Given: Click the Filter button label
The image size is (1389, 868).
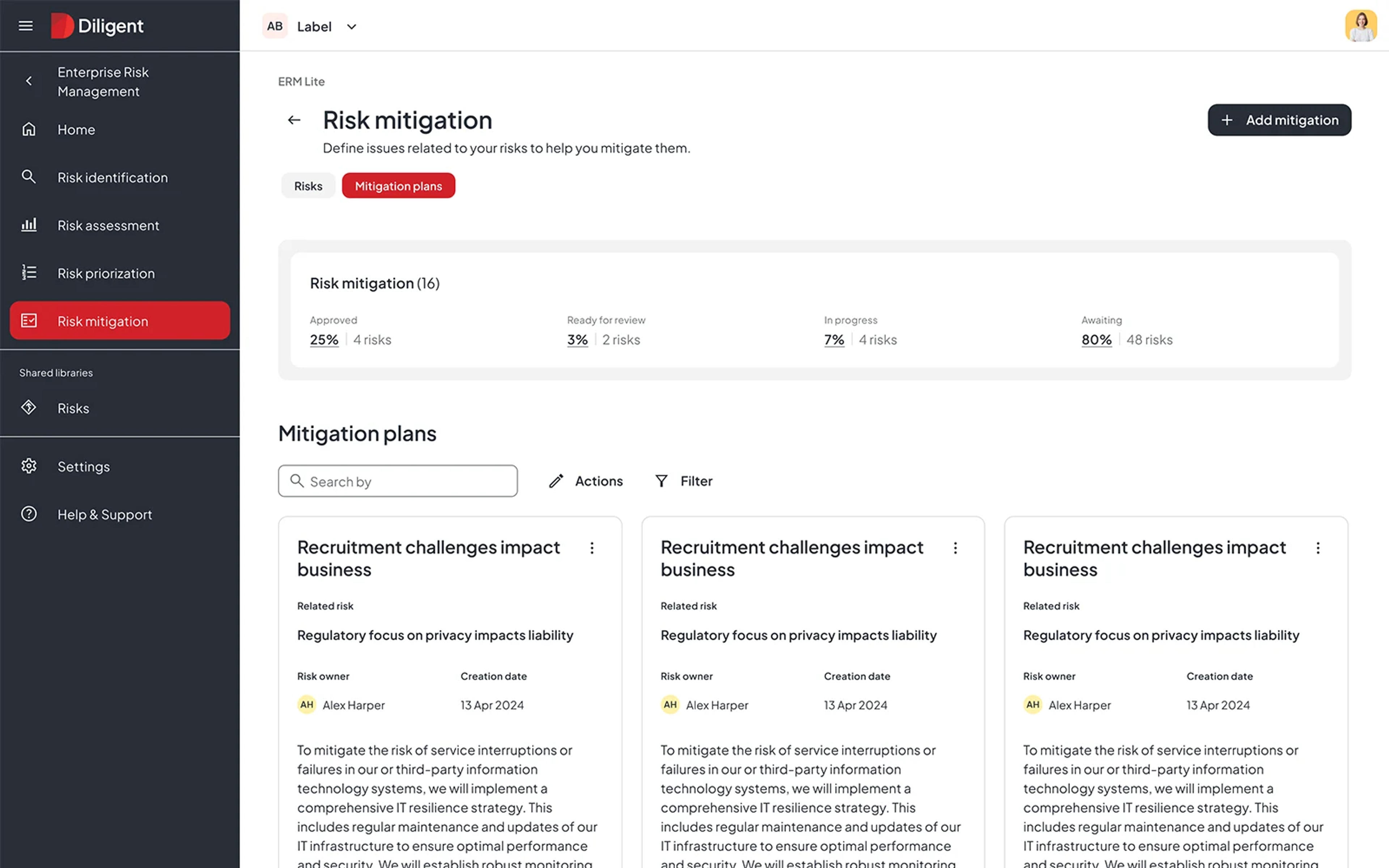Looking at the screenshot, I should click(696, 481).
